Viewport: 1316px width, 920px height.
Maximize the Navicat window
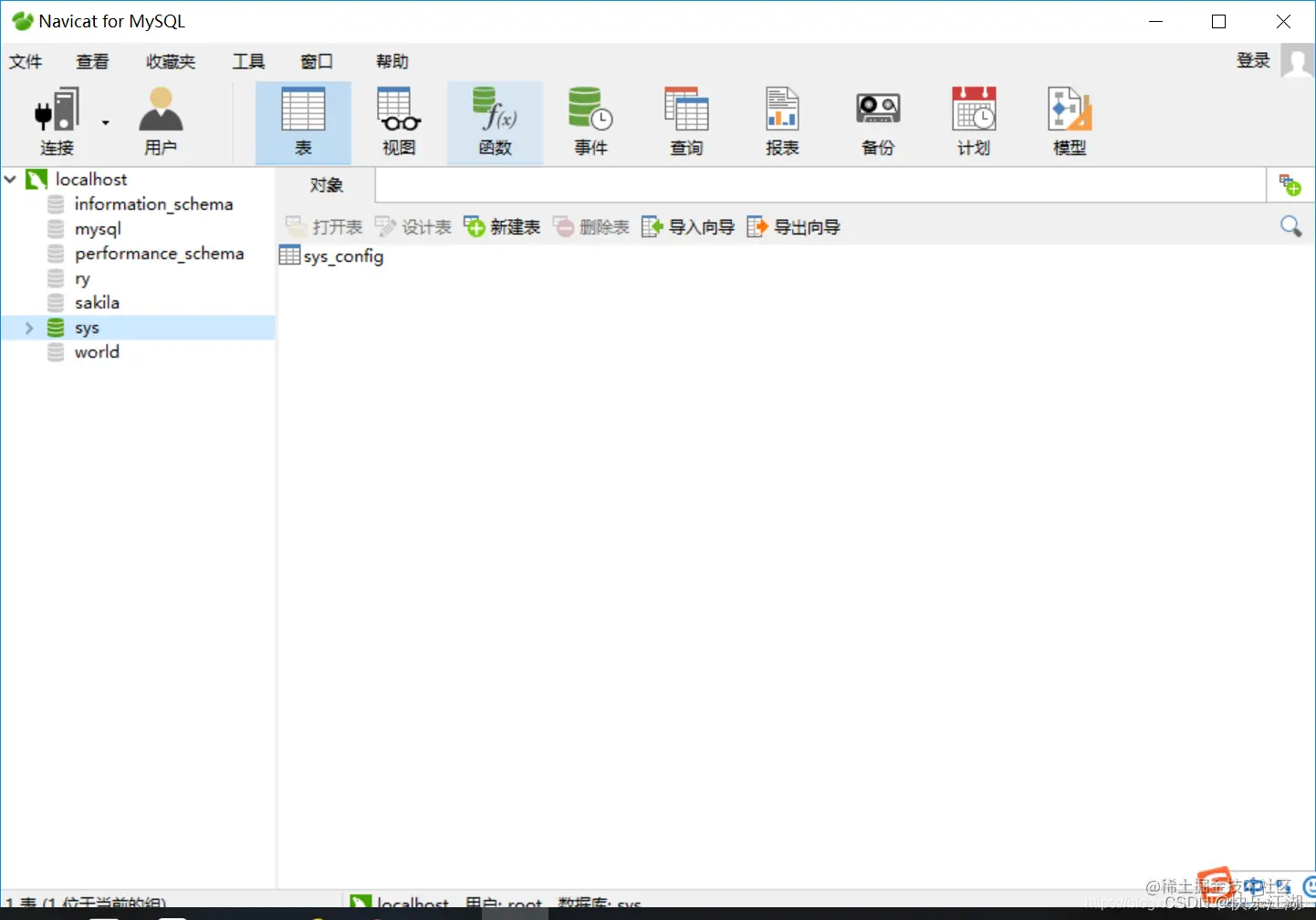point(1218,21)
